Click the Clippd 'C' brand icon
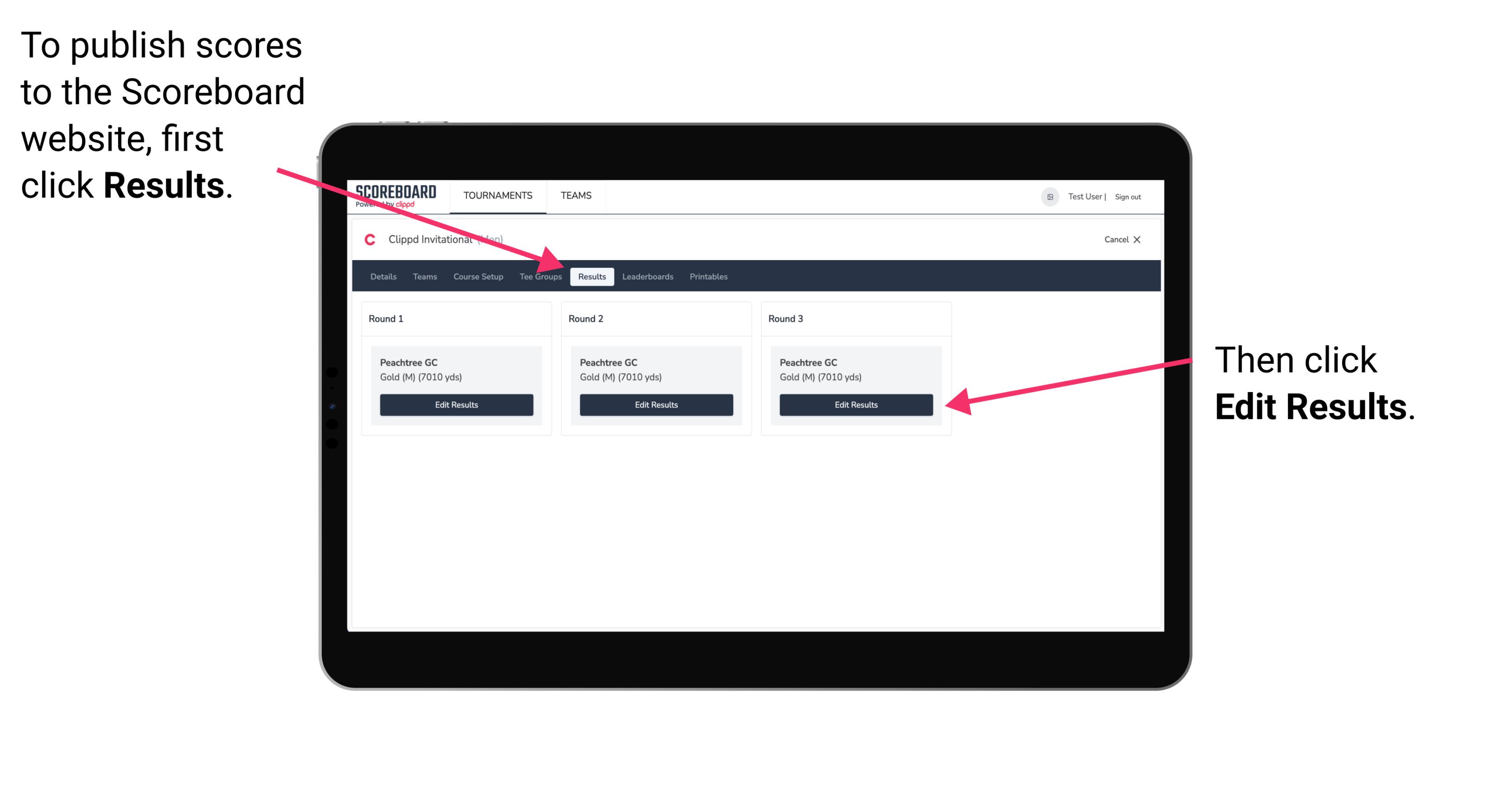 click(x=366, y=240)
